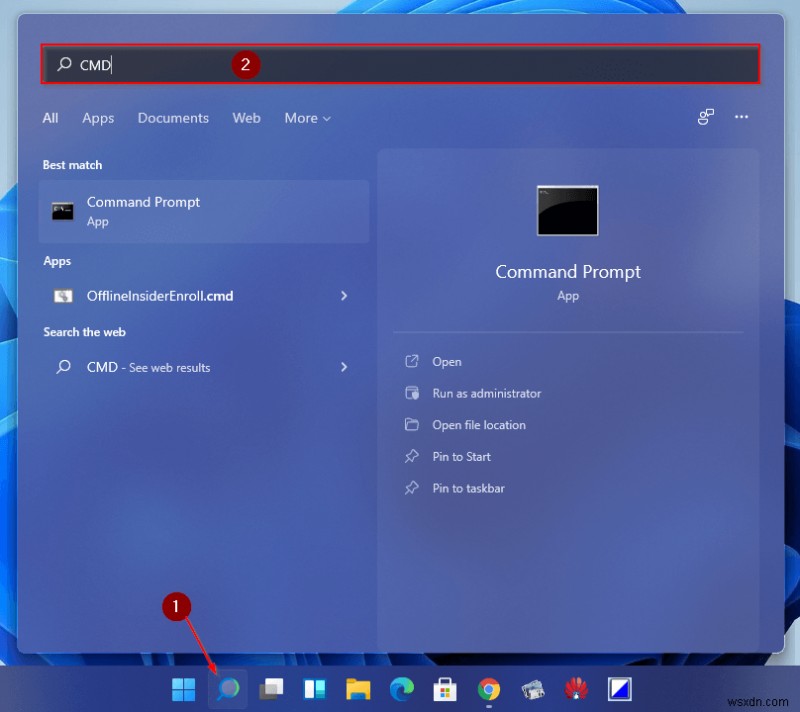Screen dimensions: 800x712
Task: Open Task View from the taskbar
Action: [271, 689]
